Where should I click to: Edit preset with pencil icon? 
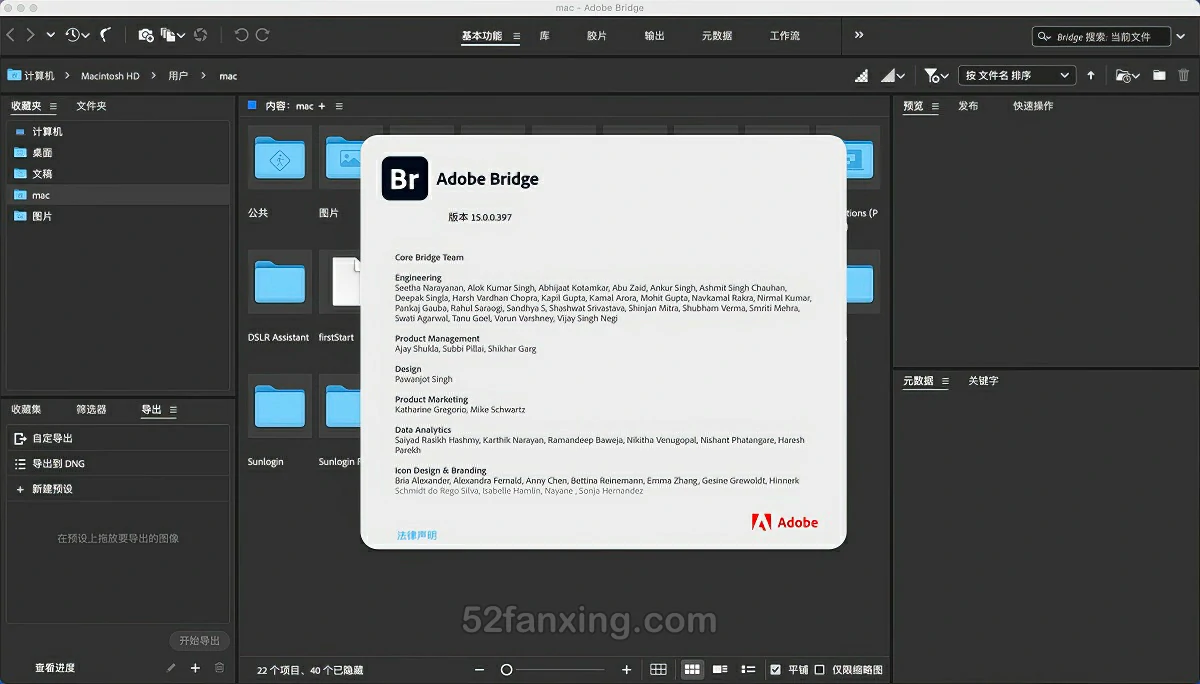(x=171, y=668)
